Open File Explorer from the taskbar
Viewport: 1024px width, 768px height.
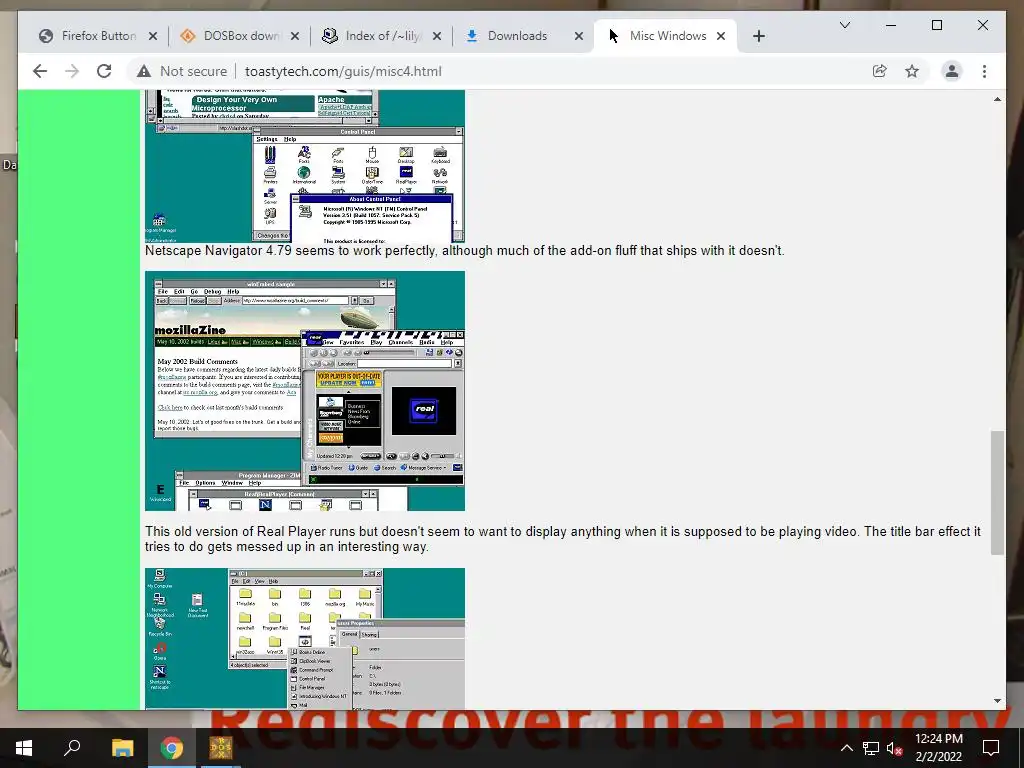[122, 748]
